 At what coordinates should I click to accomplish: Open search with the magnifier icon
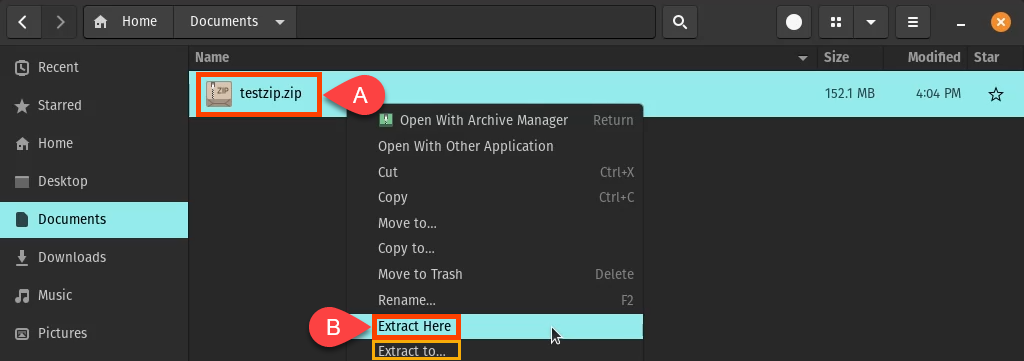(x=680, y=22)
